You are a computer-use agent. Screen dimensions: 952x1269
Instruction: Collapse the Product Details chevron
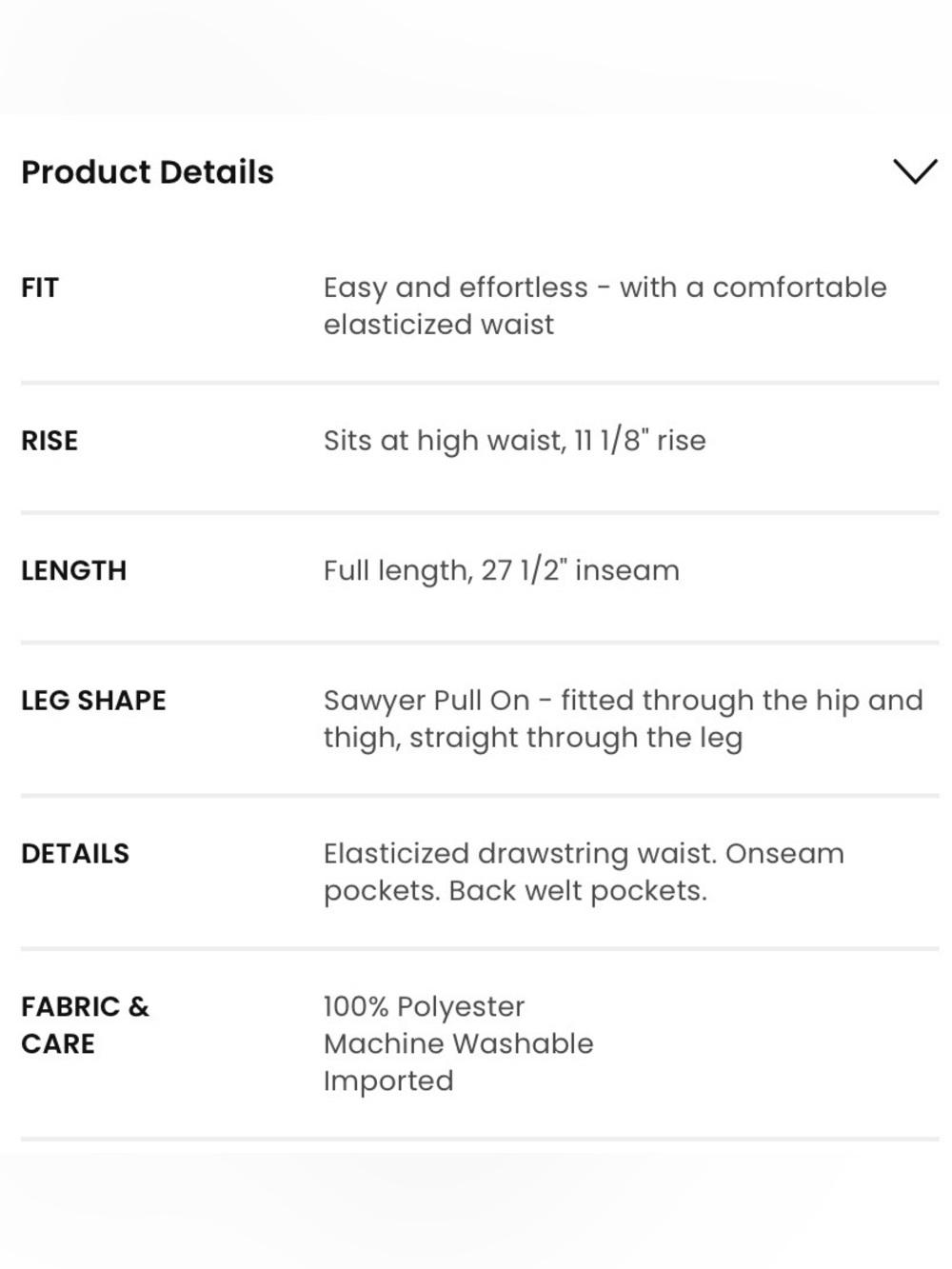click(x=915, y=172)
